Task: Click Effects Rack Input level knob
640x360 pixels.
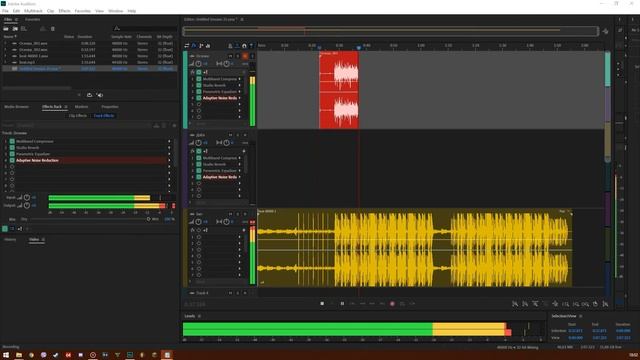Action: tap(27, 198)
